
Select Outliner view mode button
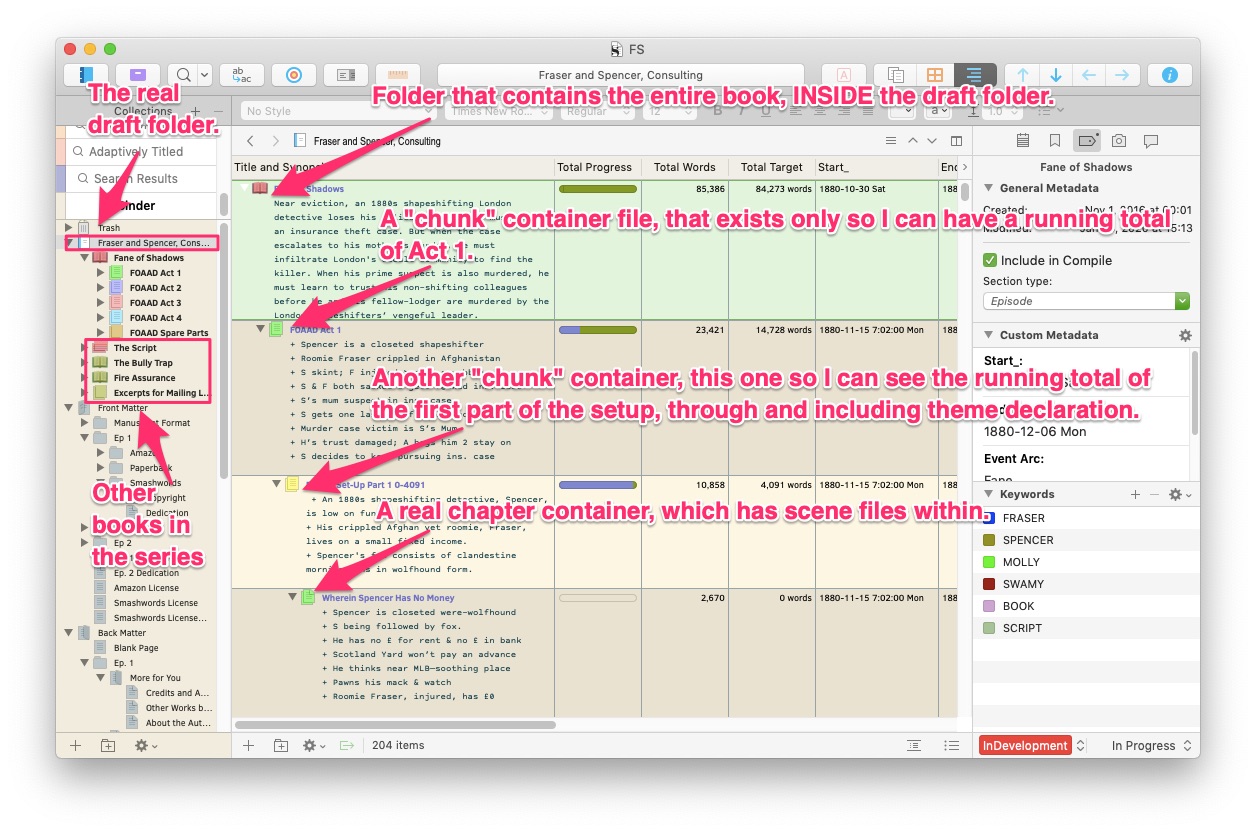point(975,75)
